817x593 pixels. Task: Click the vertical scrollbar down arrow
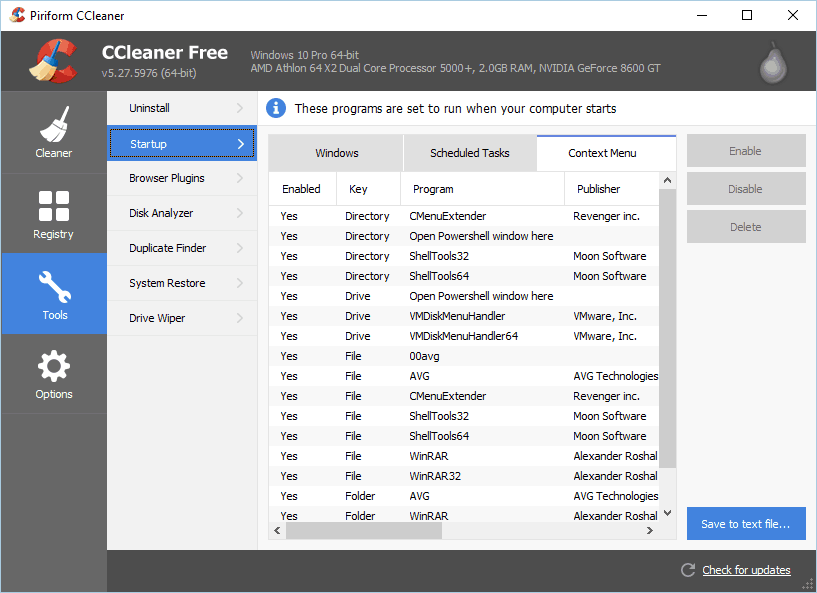click(668, 513)
